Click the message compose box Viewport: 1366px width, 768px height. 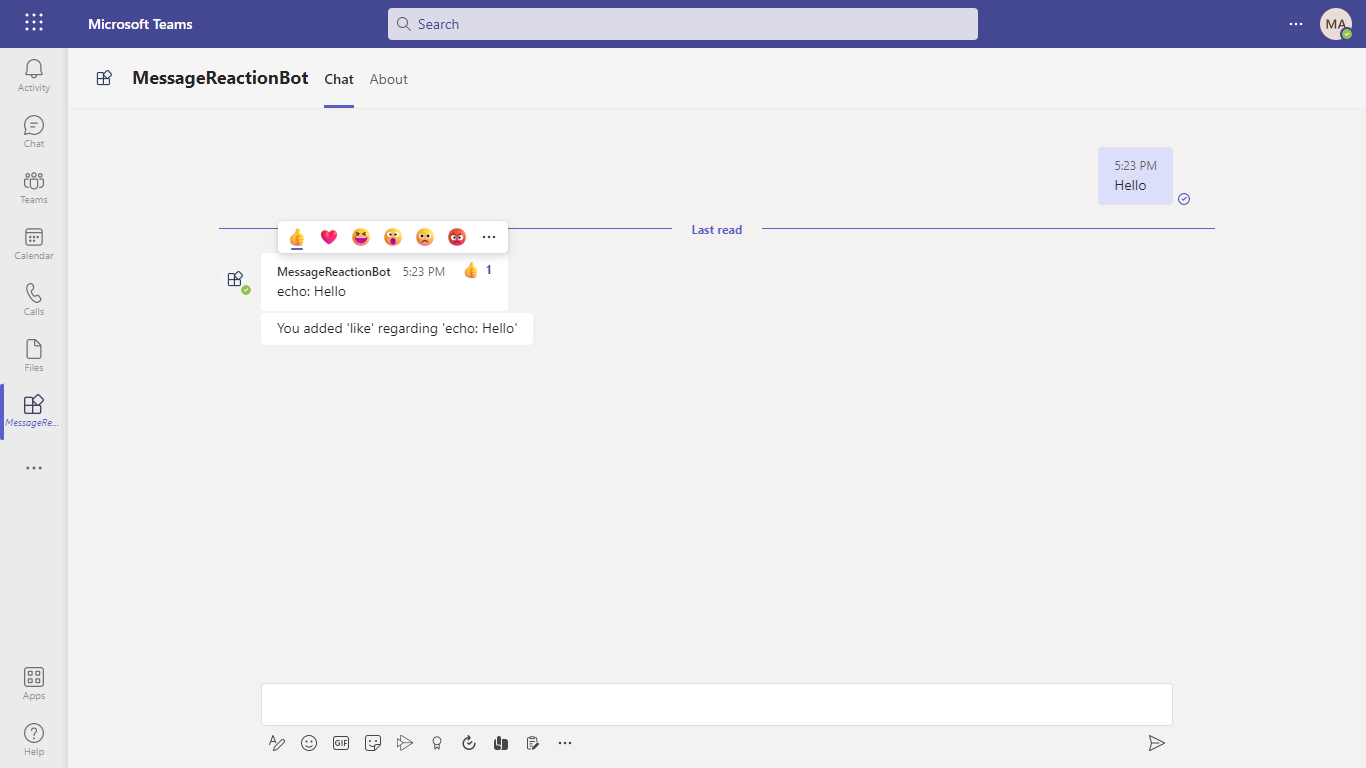pos(716,704)
